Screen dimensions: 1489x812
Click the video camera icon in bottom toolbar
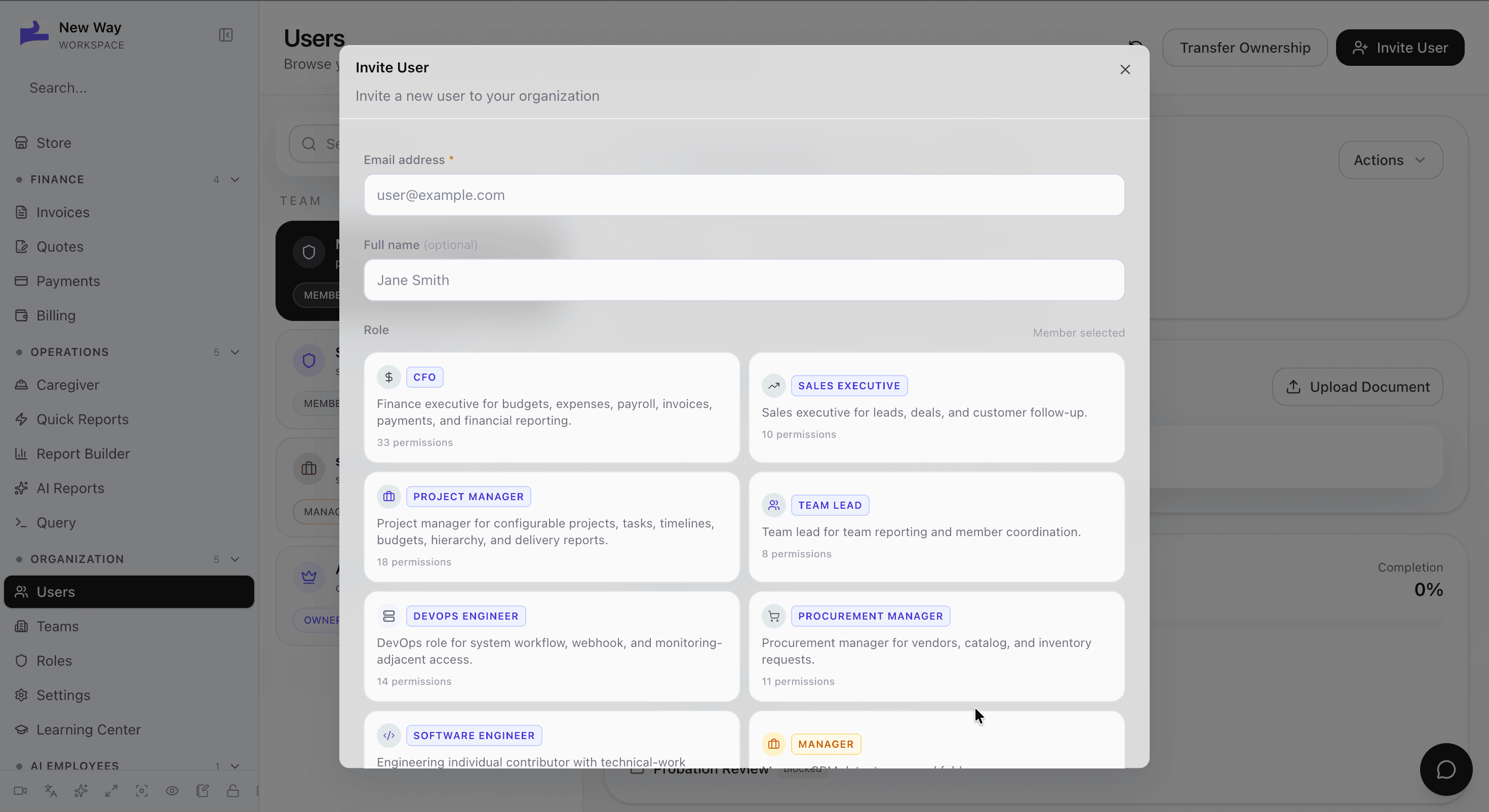pos(20,791)
